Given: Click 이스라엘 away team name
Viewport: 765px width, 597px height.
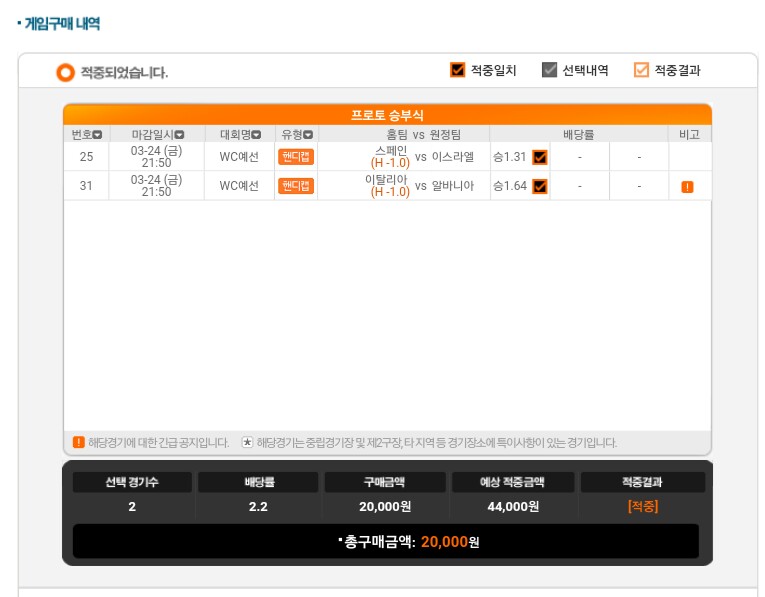Looking at the screenshot, I should [x=453, y=157].
